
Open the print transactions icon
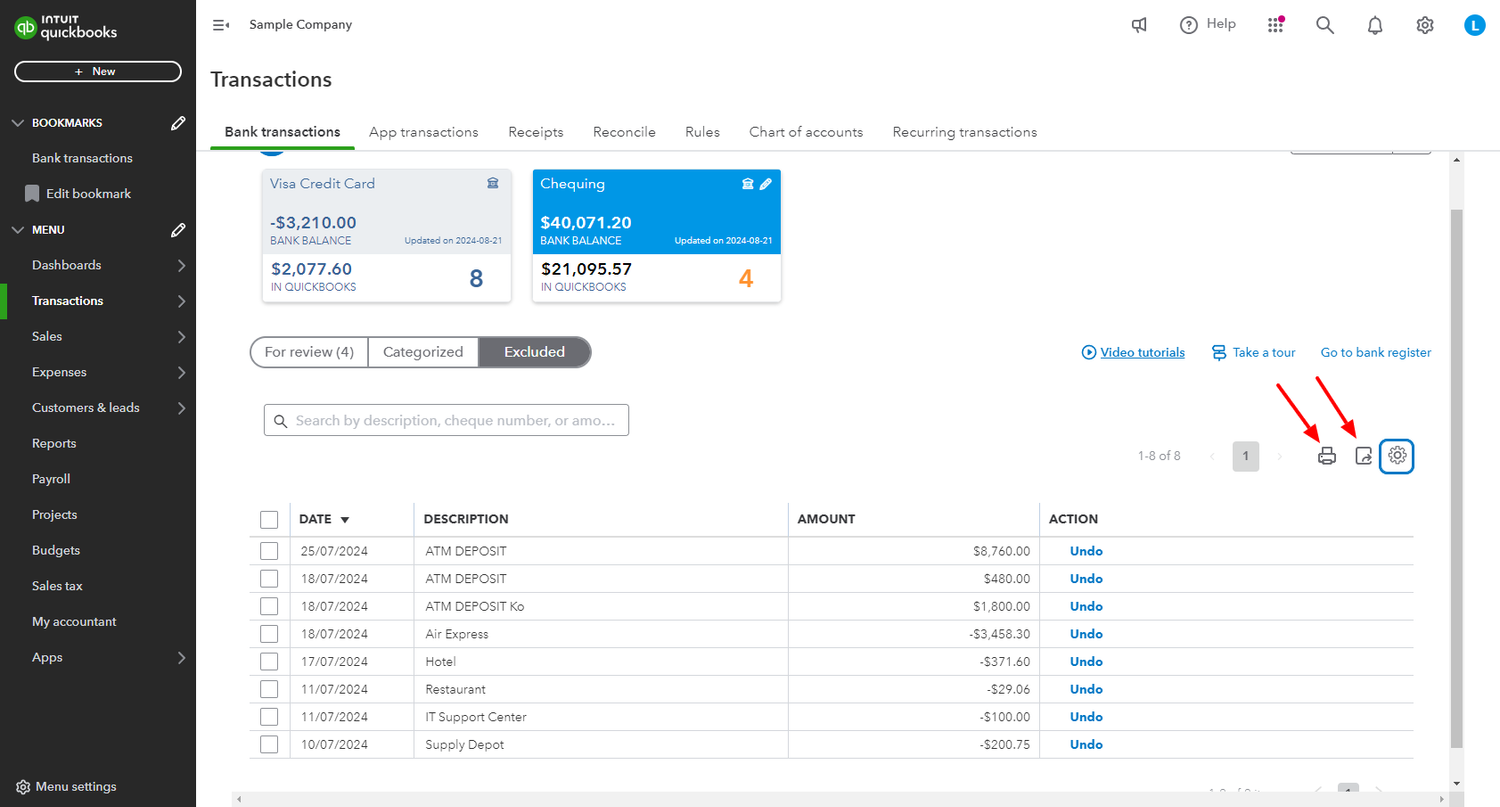click(1326, 456)
